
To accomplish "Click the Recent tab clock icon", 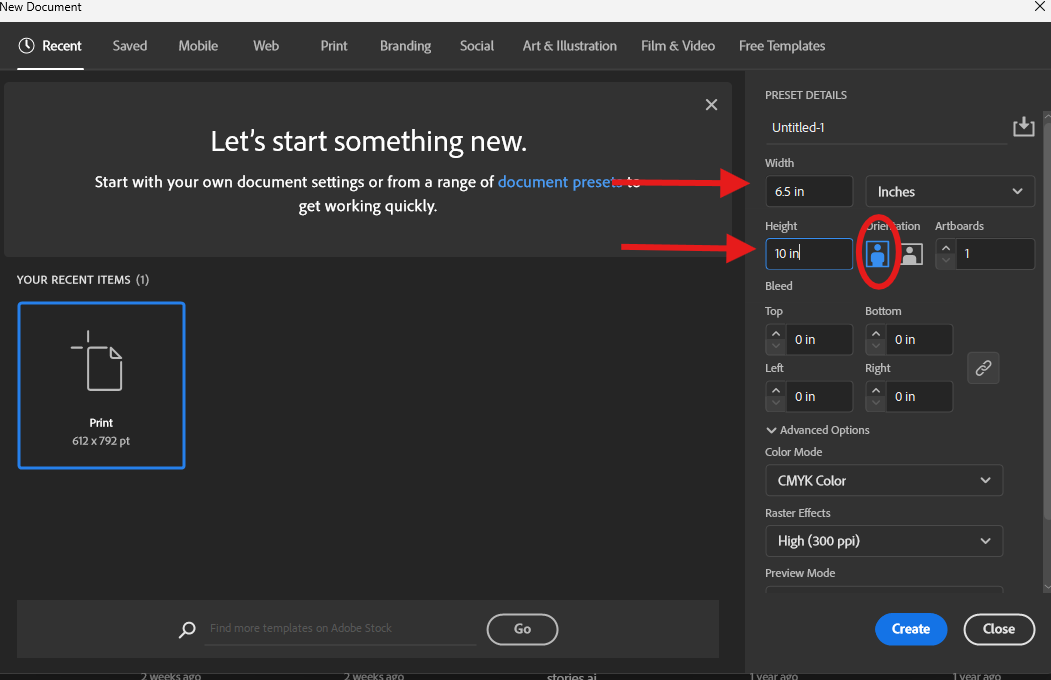I will 25,45.
